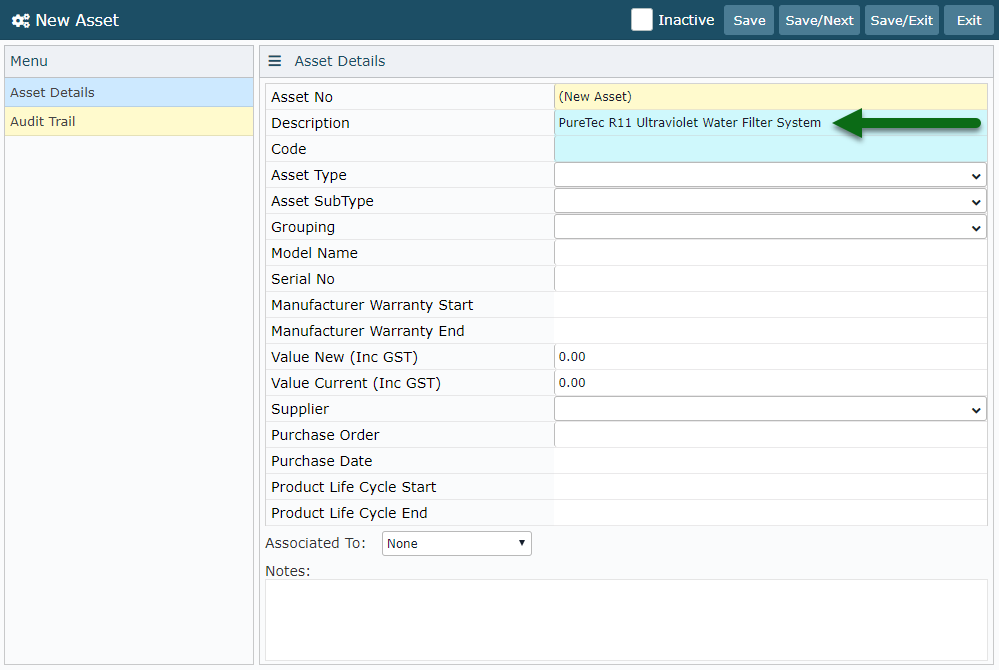Screen dimensions: 999x670
Task: Click the Manufacturer Warranty End date field
Action: click(770, 331)
